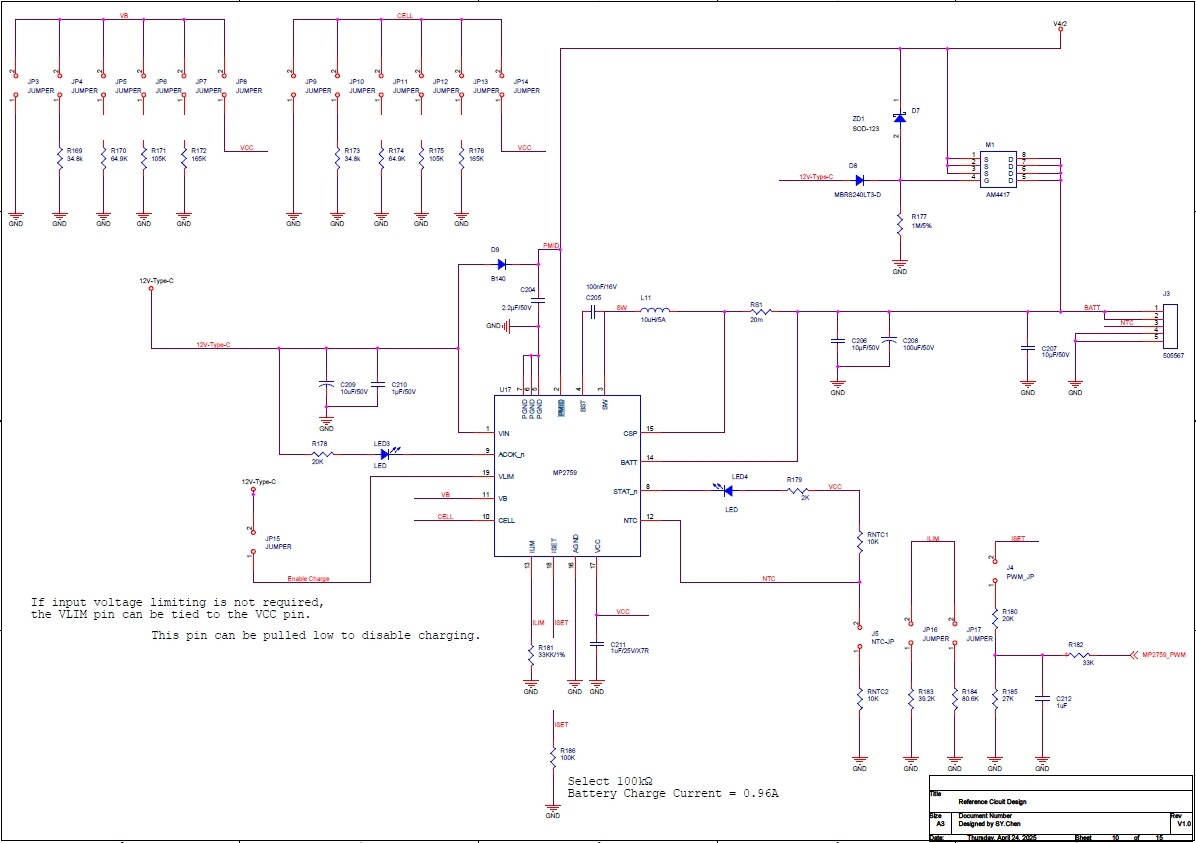Click the MP2759 U17 chip body
The image size is (1196, 843).
coord(567,476)
